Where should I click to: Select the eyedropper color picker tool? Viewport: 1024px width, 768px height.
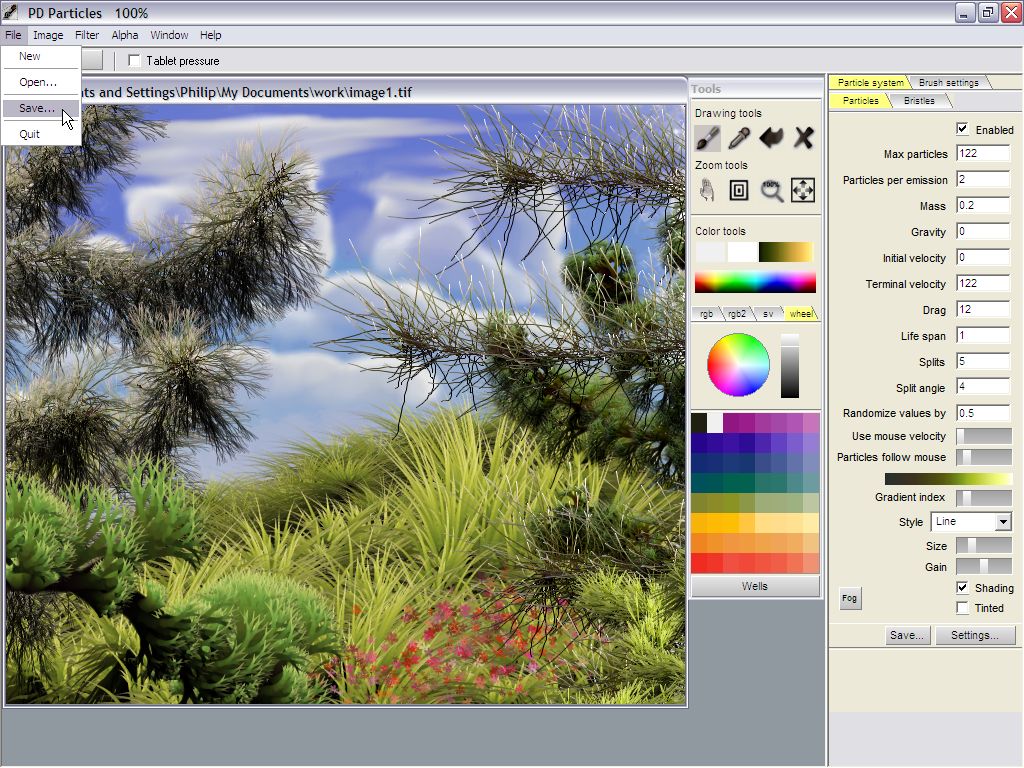tap(739, 138)
